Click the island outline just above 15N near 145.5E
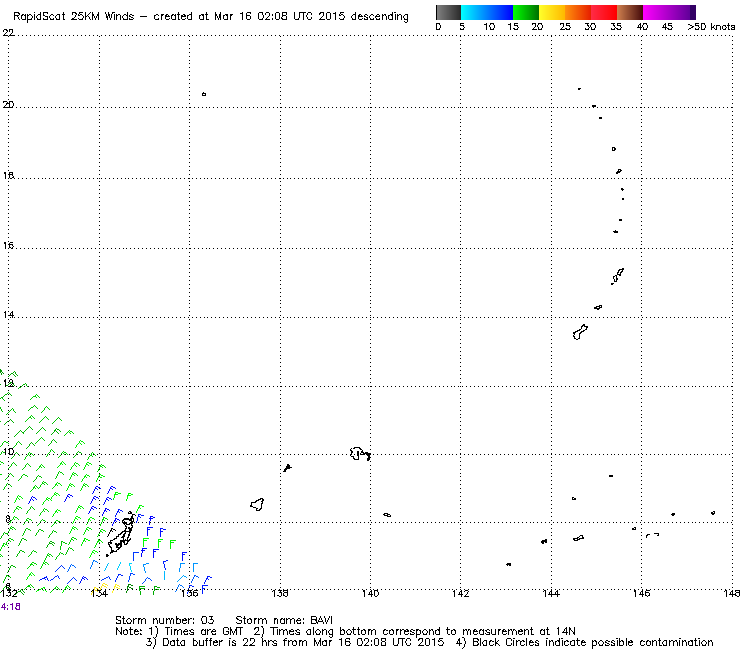Image resolution: width=740 pixels, height=650 pixels. (618, 276)
